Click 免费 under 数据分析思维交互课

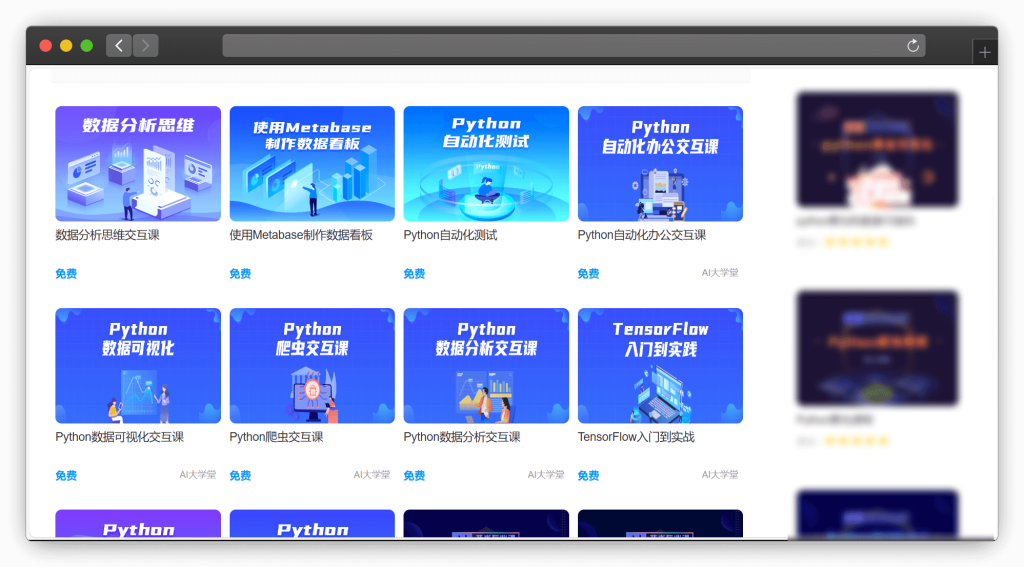tap(66, 274)
